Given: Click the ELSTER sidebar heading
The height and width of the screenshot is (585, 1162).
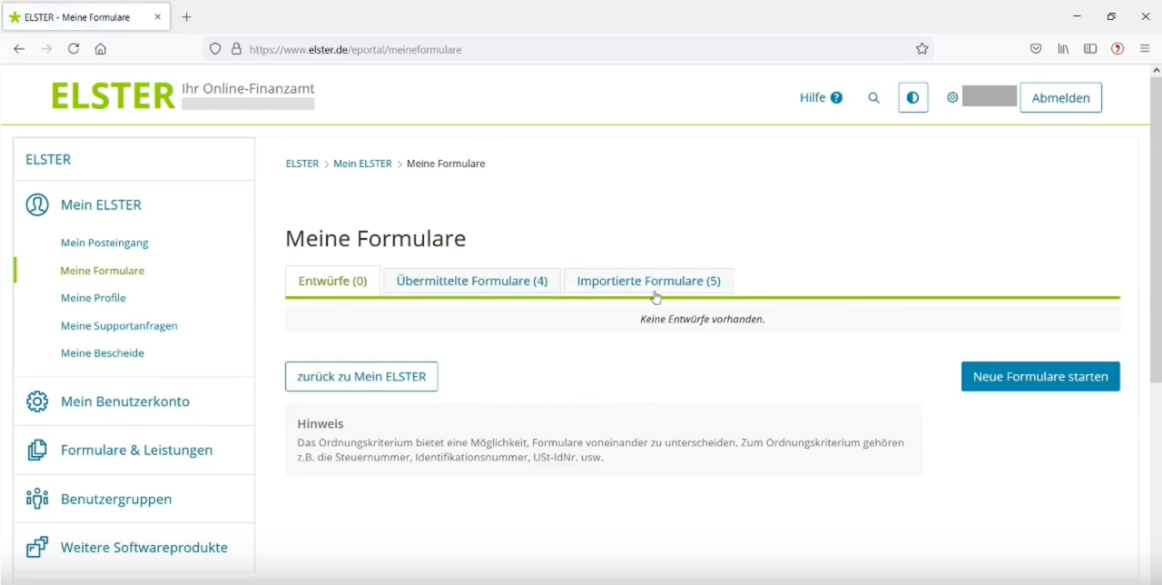Looking at the screenshot, I should coord(48,159).
